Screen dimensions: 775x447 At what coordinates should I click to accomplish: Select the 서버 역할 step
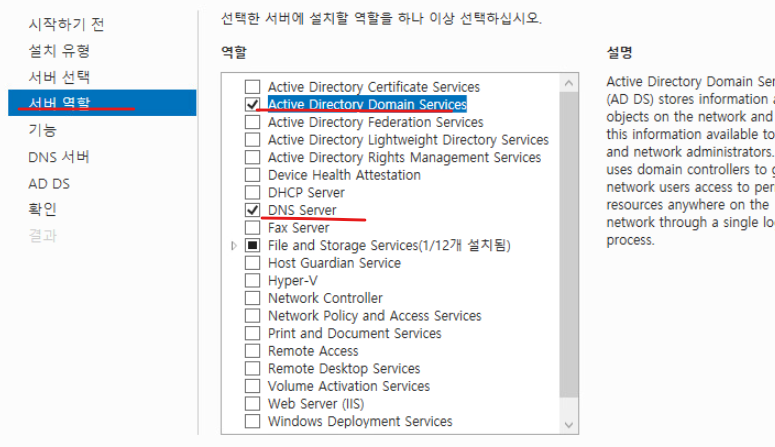pyautogui.click(x=102, y=103)
